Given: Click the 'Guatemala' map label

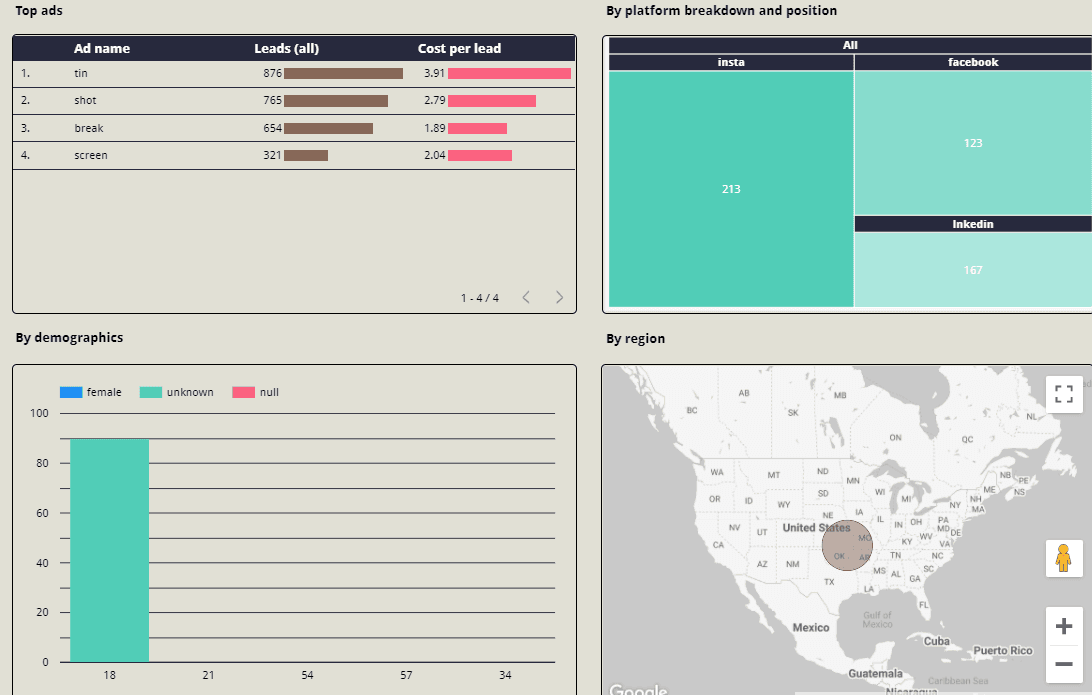Looking at the screenshot, I should coord(875,673).
